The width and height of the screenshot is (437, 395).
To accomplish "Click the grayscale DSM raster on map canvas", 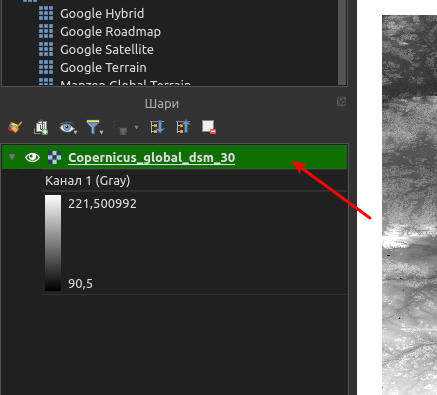I will 409,205.
